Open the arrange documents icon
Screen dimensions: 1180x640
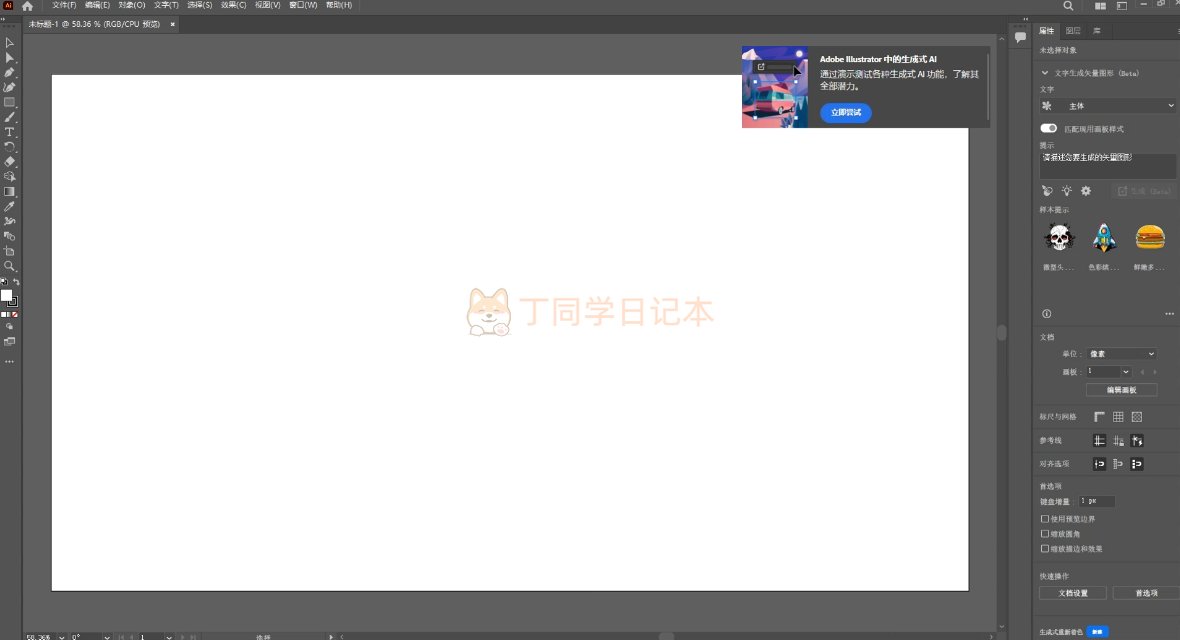(1100, 6)
